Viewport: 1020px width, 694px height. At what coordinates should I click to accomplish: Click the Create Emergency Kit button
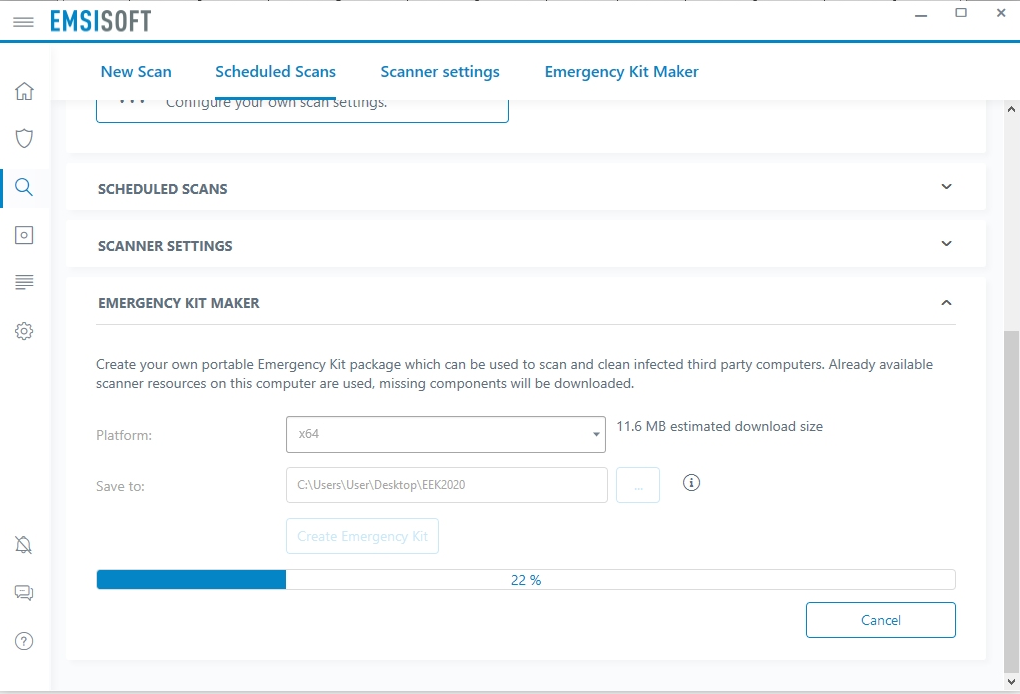(x=362, y=536)
